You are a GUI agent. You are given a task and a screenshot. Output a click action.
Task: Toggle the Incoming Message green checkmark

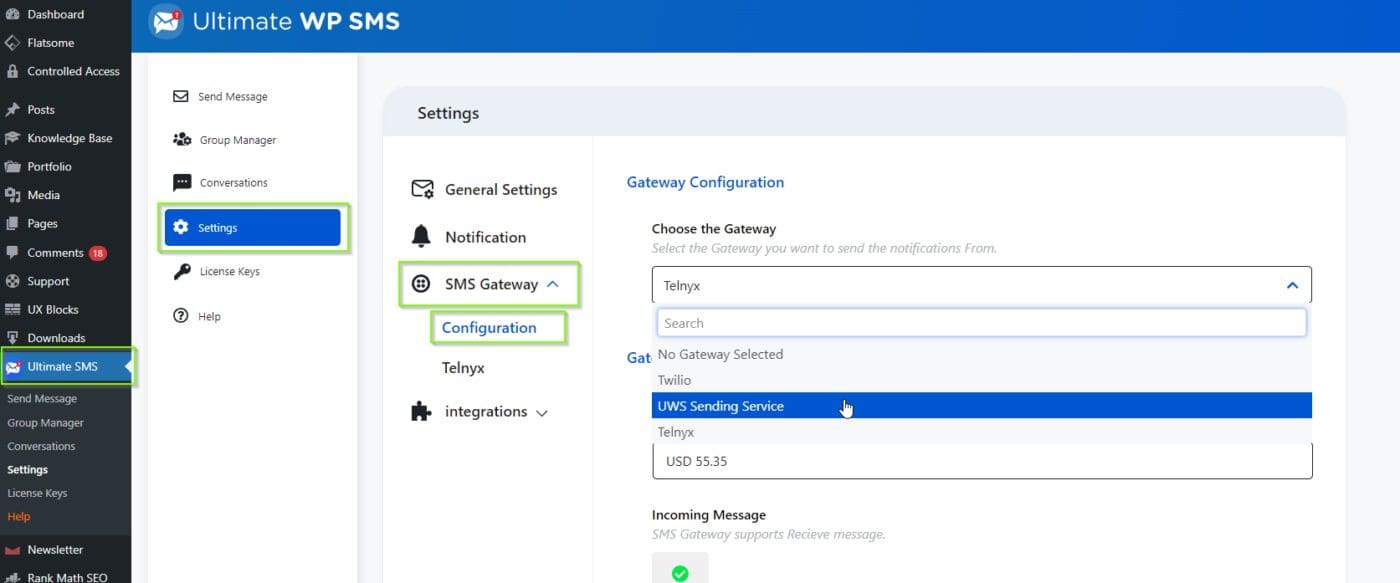(680, 573)
